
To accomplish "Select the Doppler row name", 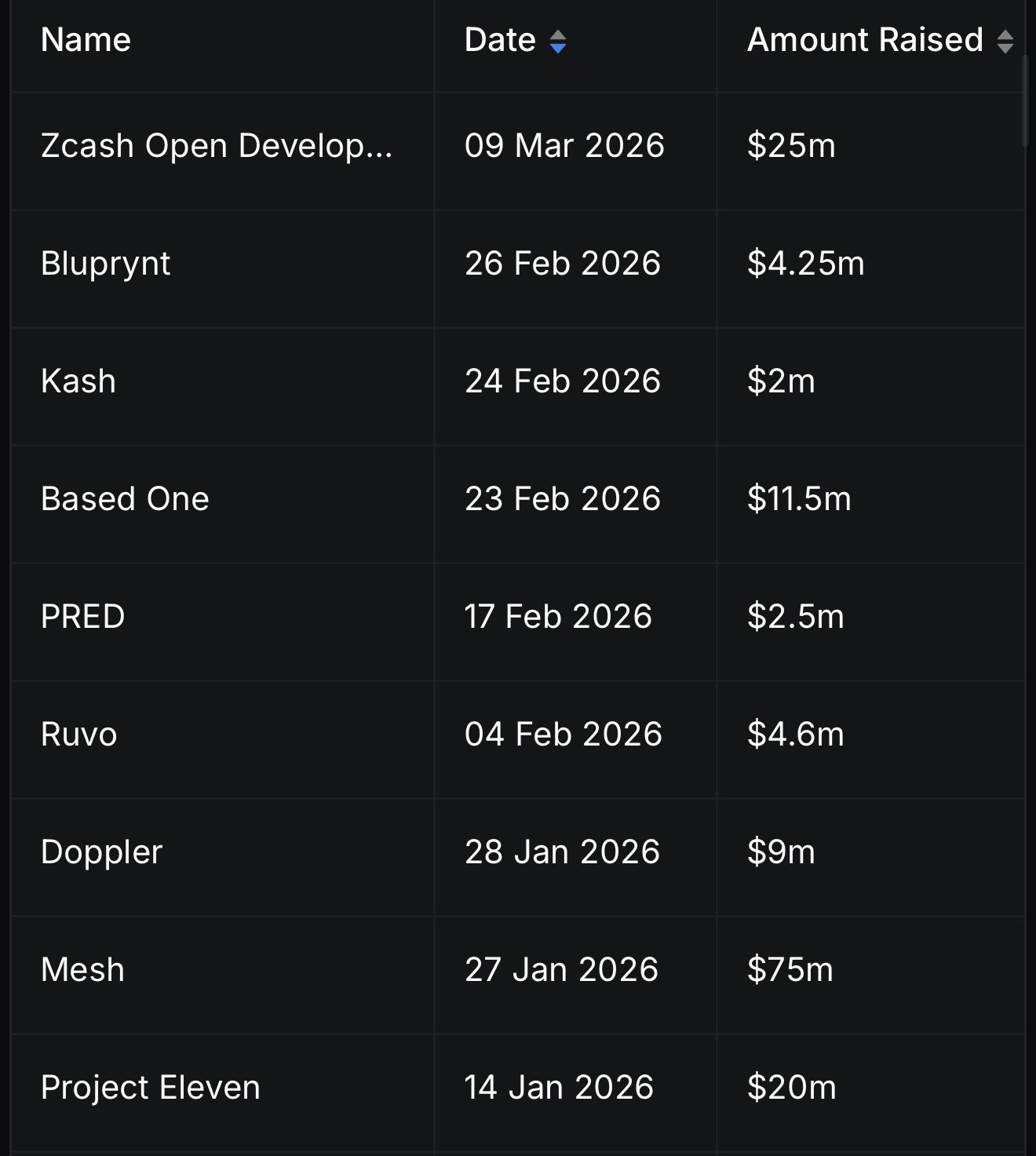I will click(x=101, y=852).
